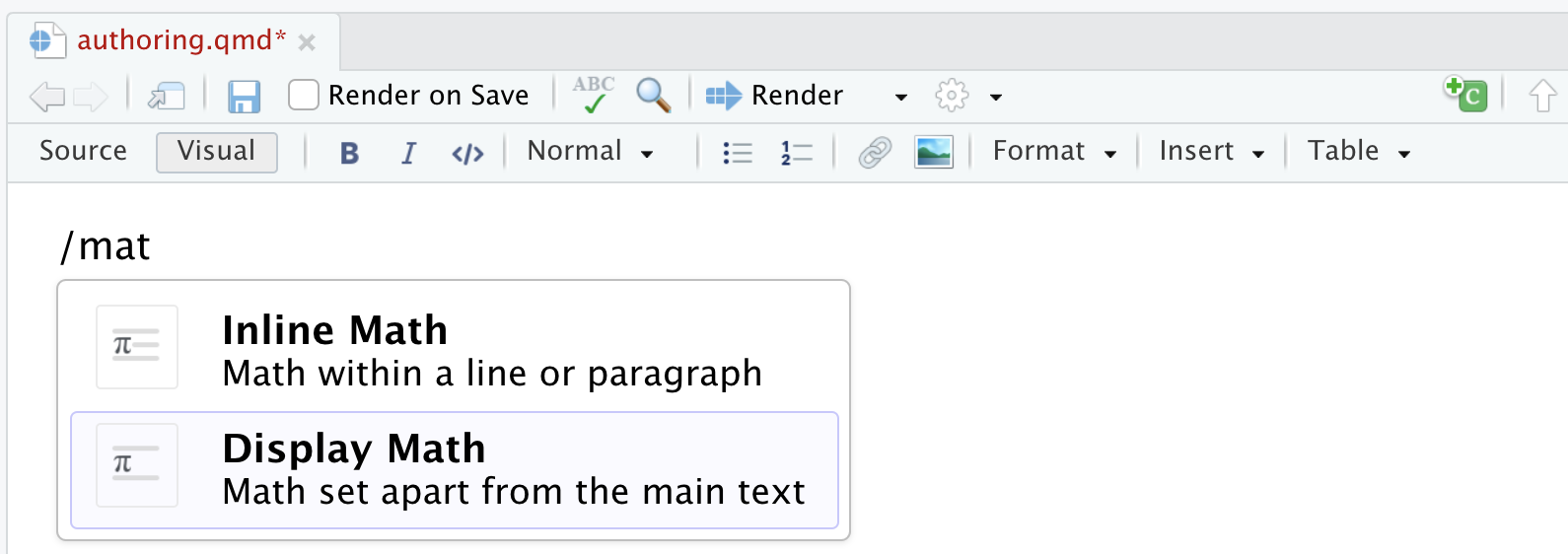Image resolution: width=1568 pixels, height=554 pixels.
Task: Insert a bulleted list
Action: click(x=737, y=153)
